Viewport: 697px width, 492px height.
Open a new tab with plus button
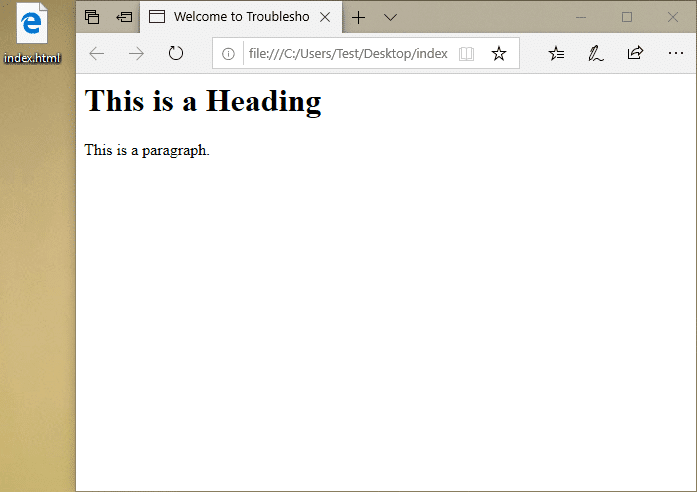point(358,17)
